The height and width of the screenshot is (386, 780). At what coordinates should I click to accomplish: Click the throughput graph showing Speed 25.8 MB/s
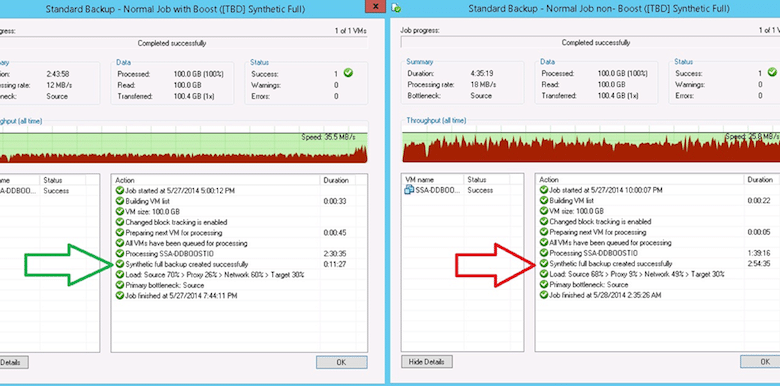(x=591, y=144)
